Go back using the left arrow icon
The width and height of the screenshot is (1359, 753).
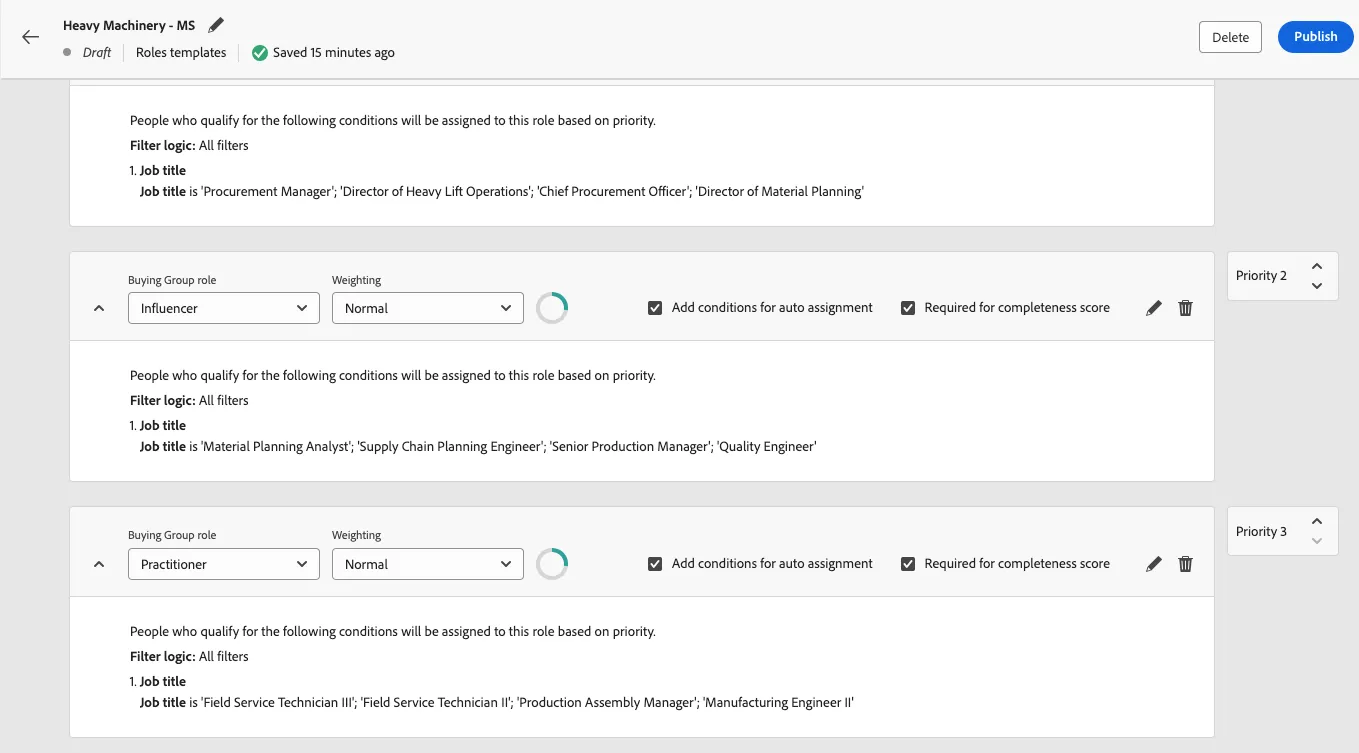coord(30,37)
